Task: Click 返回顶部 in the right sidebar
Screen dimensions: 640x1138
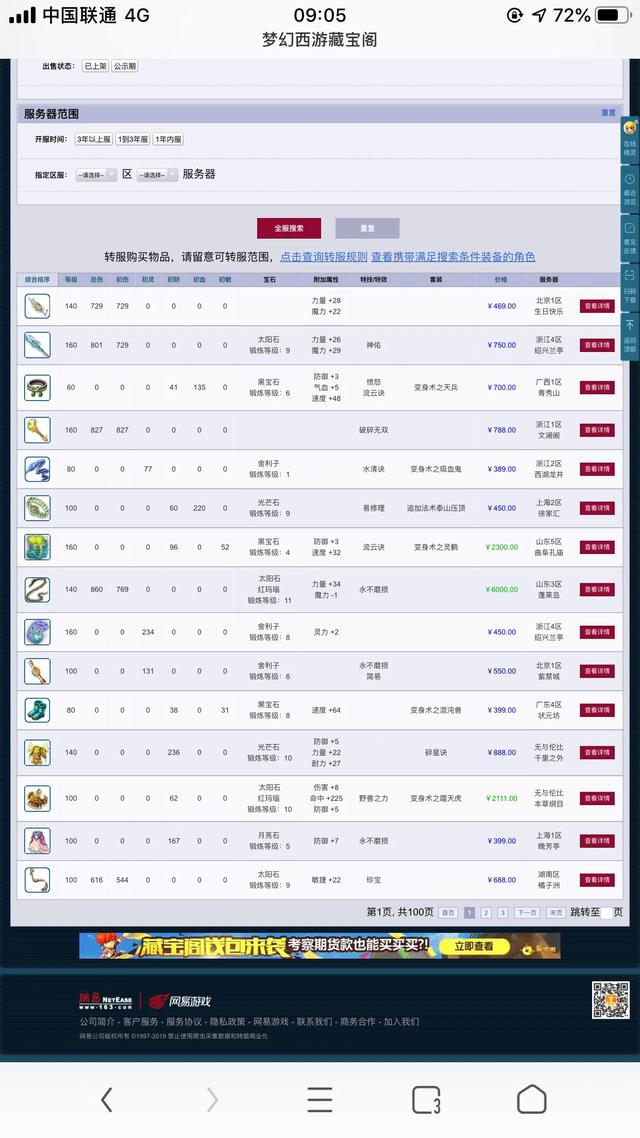Action: (x=629, y=335)
